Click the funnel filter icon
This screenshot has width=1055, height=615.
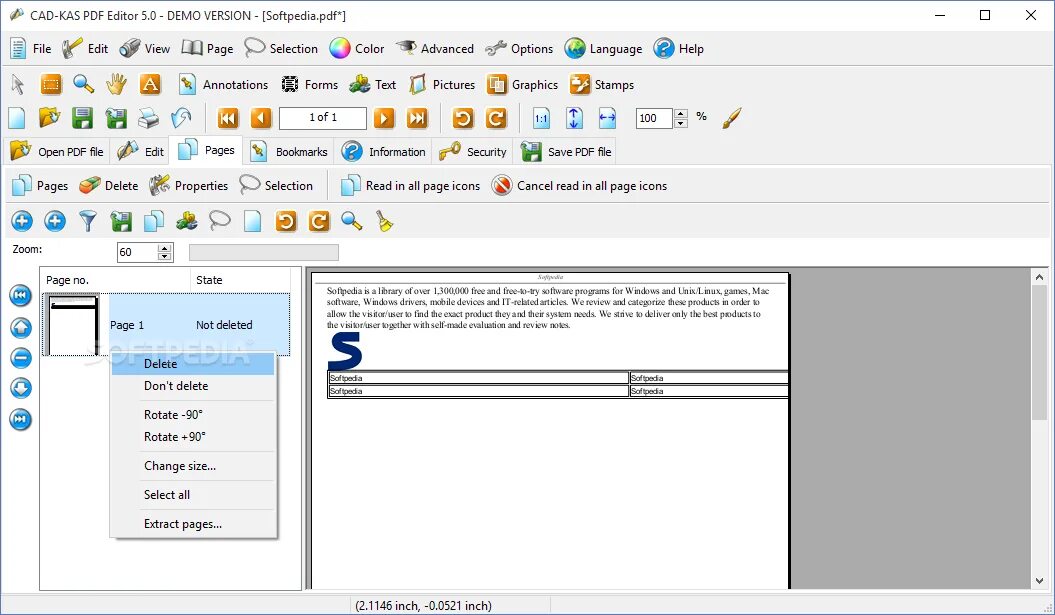pyautogui.click(x=88, y=221)
